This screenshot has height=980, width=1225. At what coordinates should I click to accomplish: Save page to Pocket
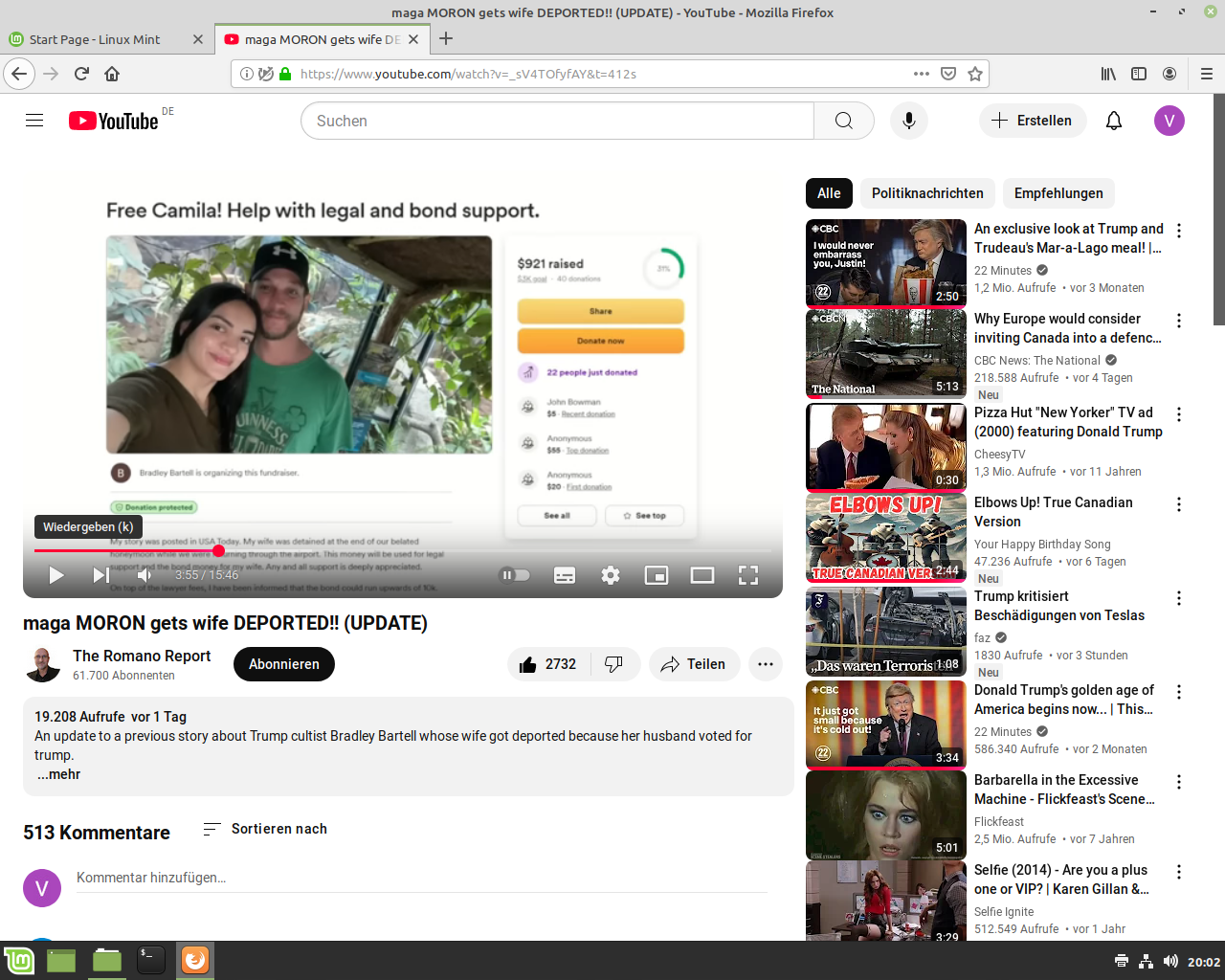(x=948, y=74)
